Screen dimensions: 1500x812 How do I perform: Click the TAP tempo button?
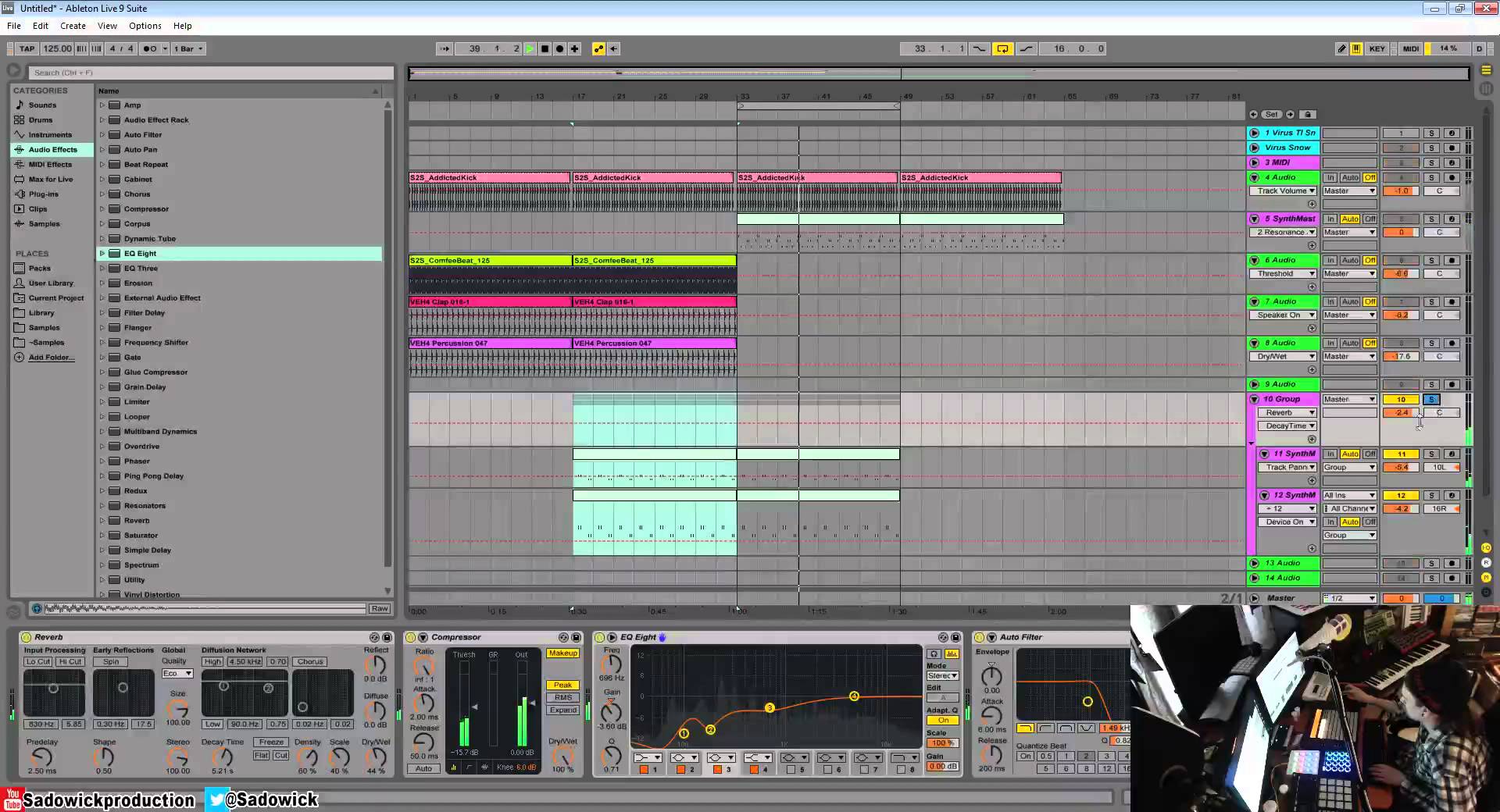click(27, 48)
